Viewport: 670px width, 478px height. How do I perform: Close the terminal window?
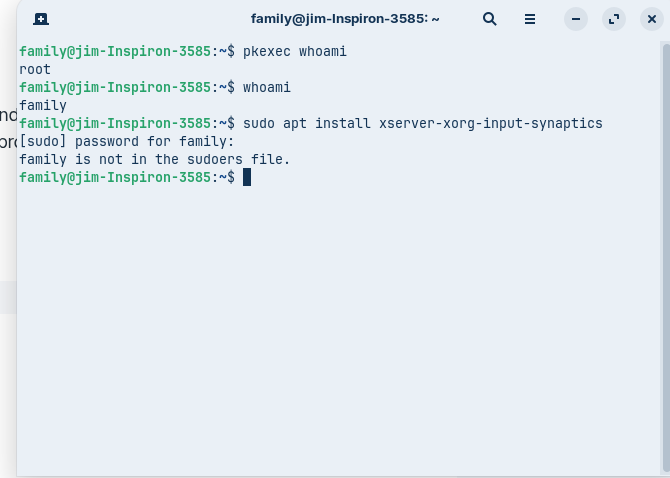click(x=652, y=19)
